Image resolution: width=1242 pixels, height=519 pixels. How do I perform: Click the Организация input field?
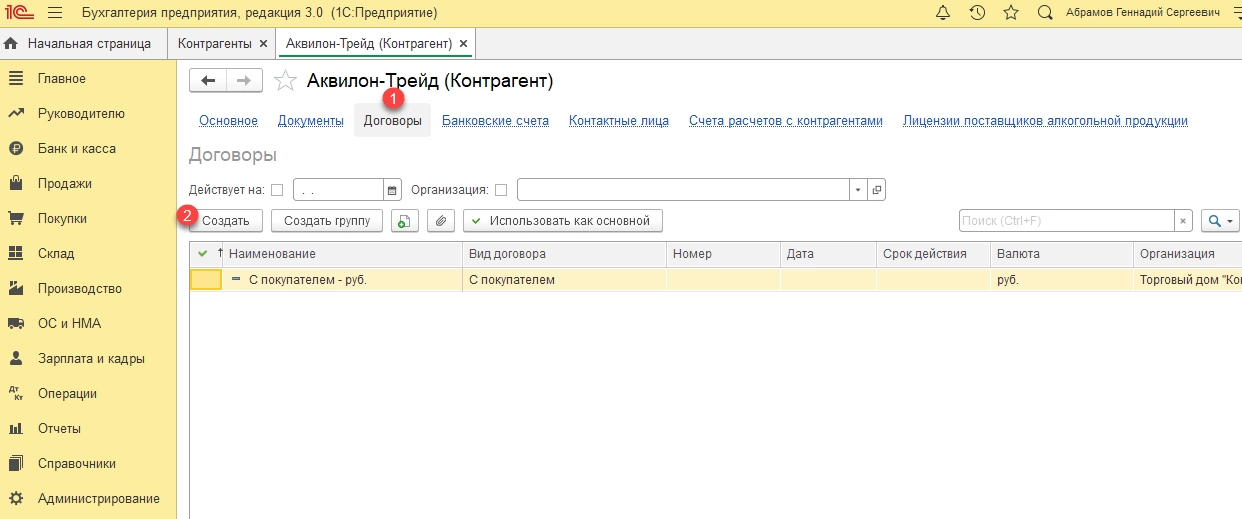pos(683,190)
